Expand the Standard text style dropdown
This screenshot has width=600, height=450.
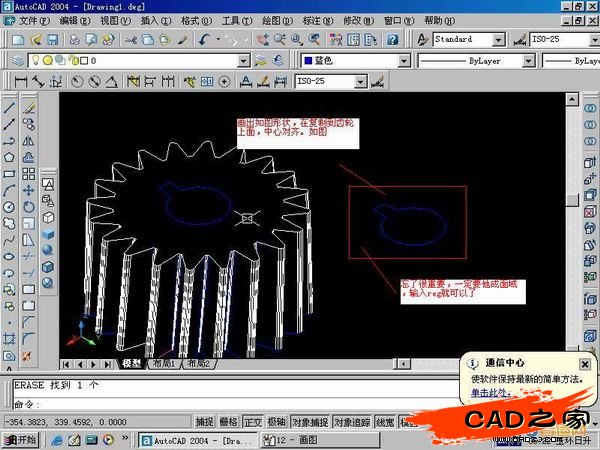click(498, 39)
